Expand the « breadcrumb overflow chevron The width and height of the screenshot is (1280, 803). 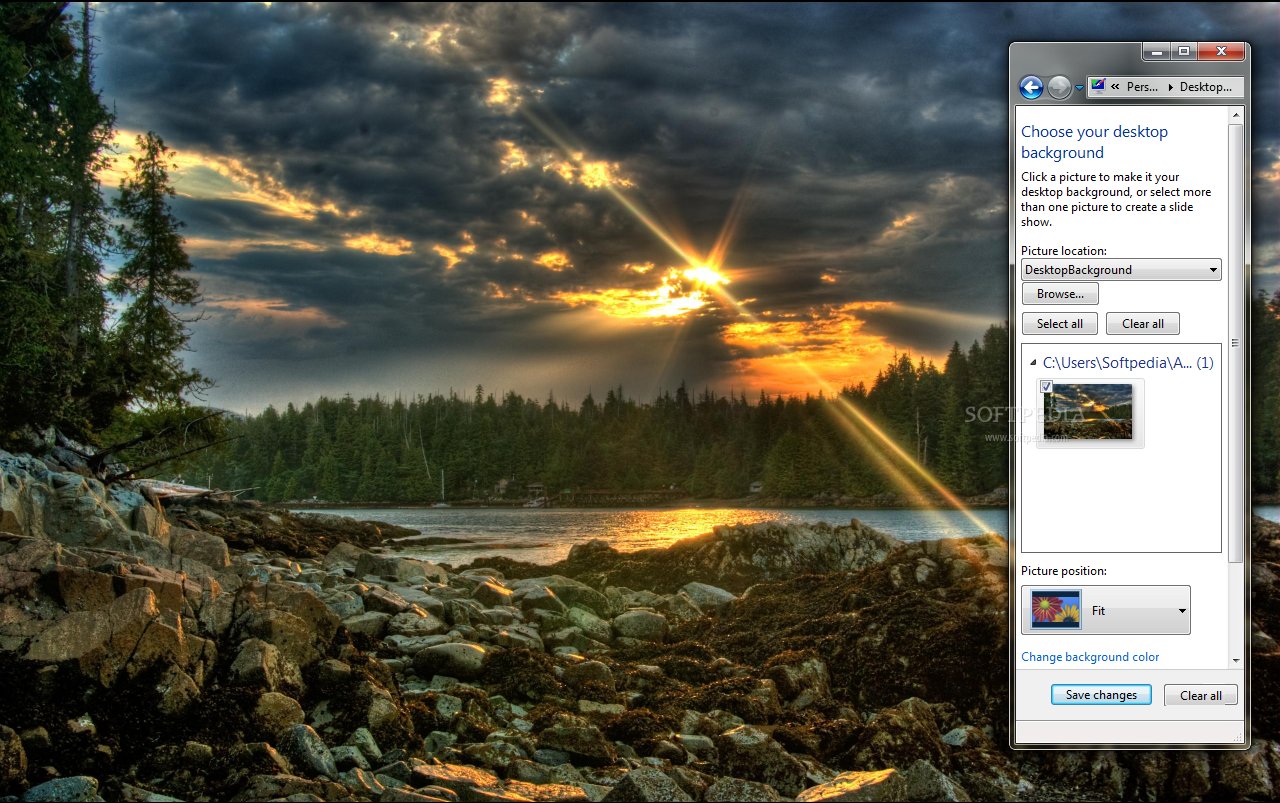pyautogui.click(x=1114, y=87)
